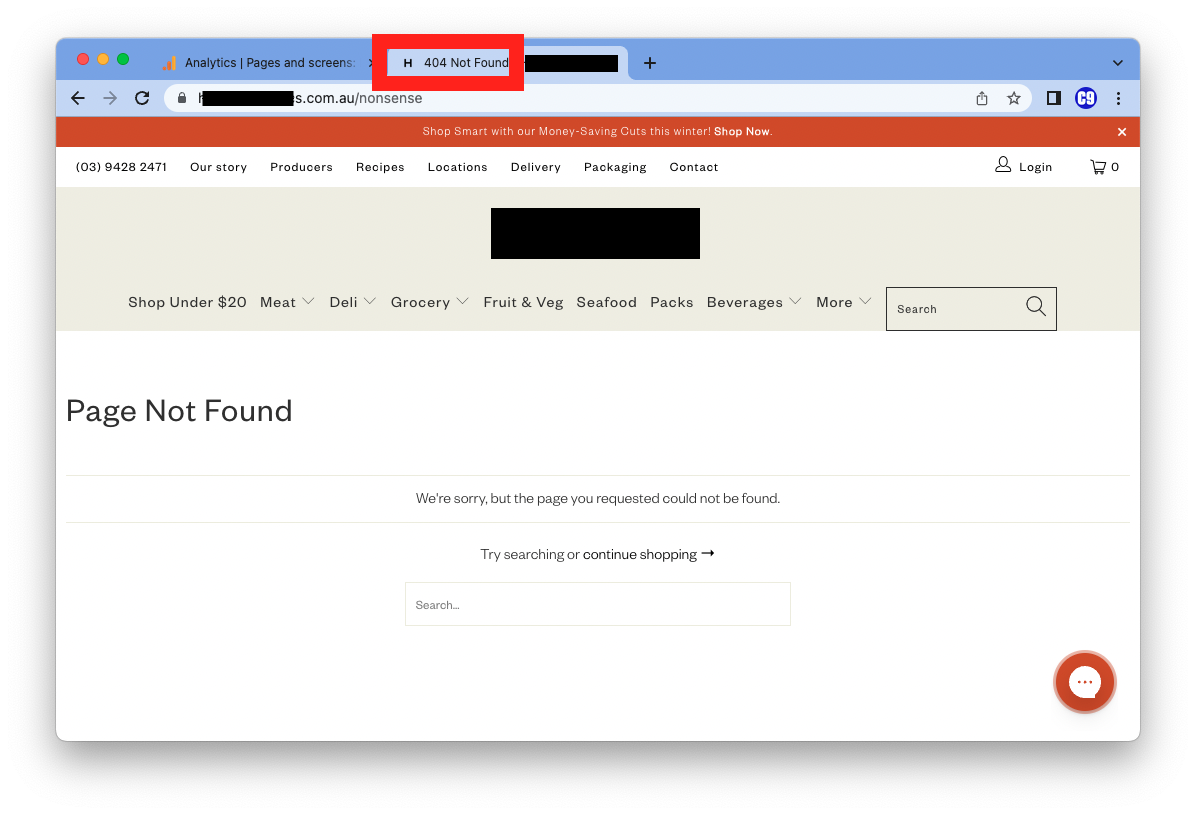
Task: Click the browser back arrow
Action: (78, 98)
